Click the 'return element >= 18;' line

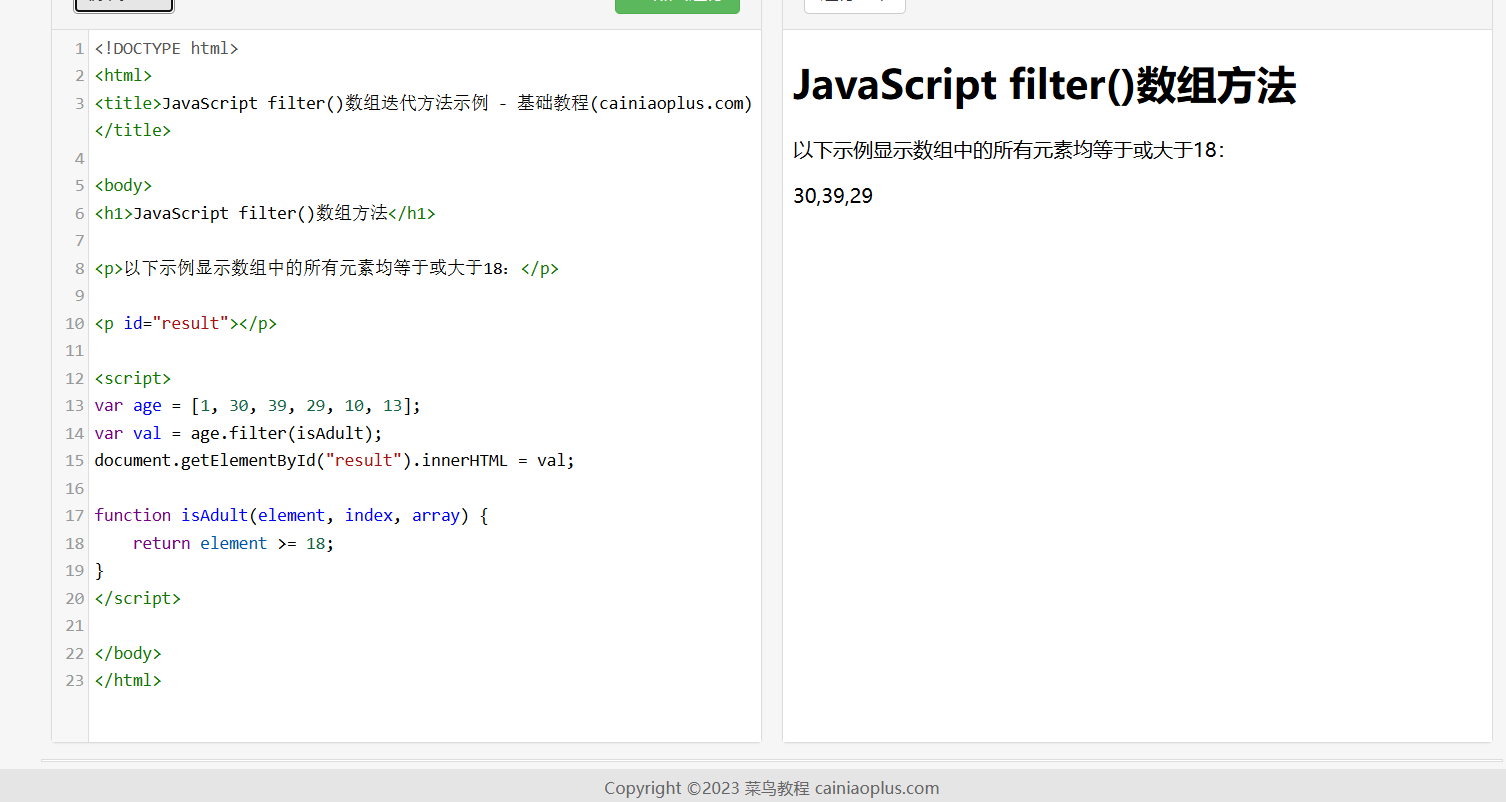233,543
